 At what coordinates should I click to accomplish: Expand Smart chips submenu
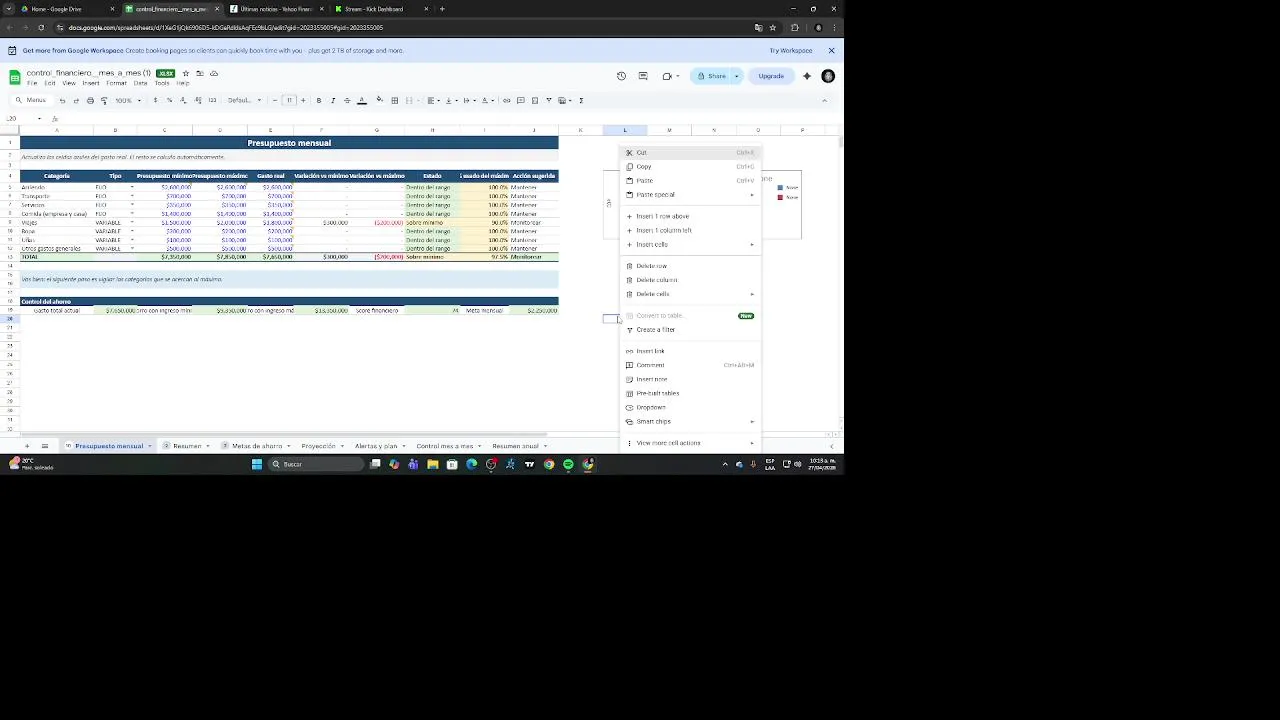pyautogui.click(x=690, y=421)
